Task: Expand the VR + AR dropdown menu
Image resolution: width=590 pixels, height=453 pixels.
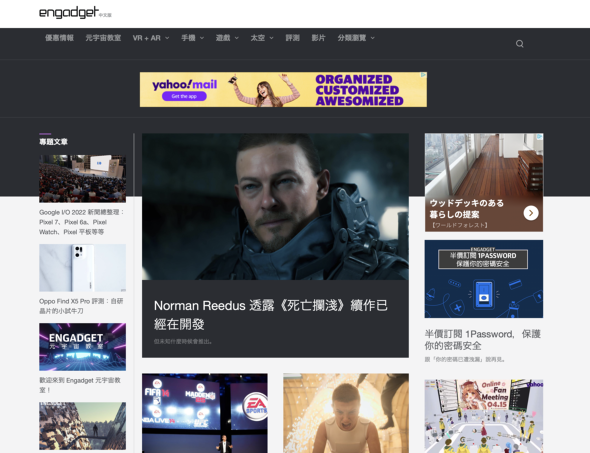Action: click(151, 38)
